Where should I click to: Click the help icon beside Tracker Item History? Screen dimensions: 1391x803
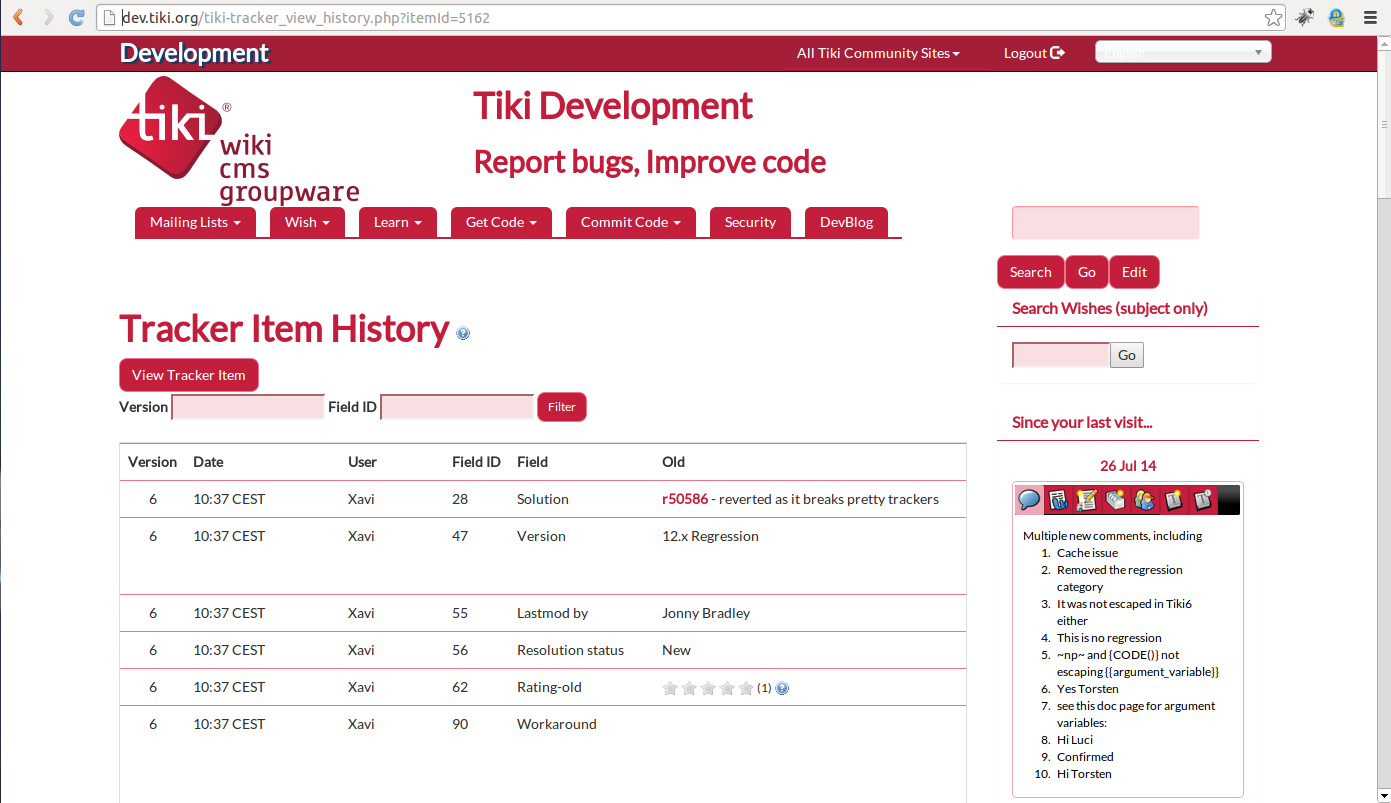coord(463,334)
